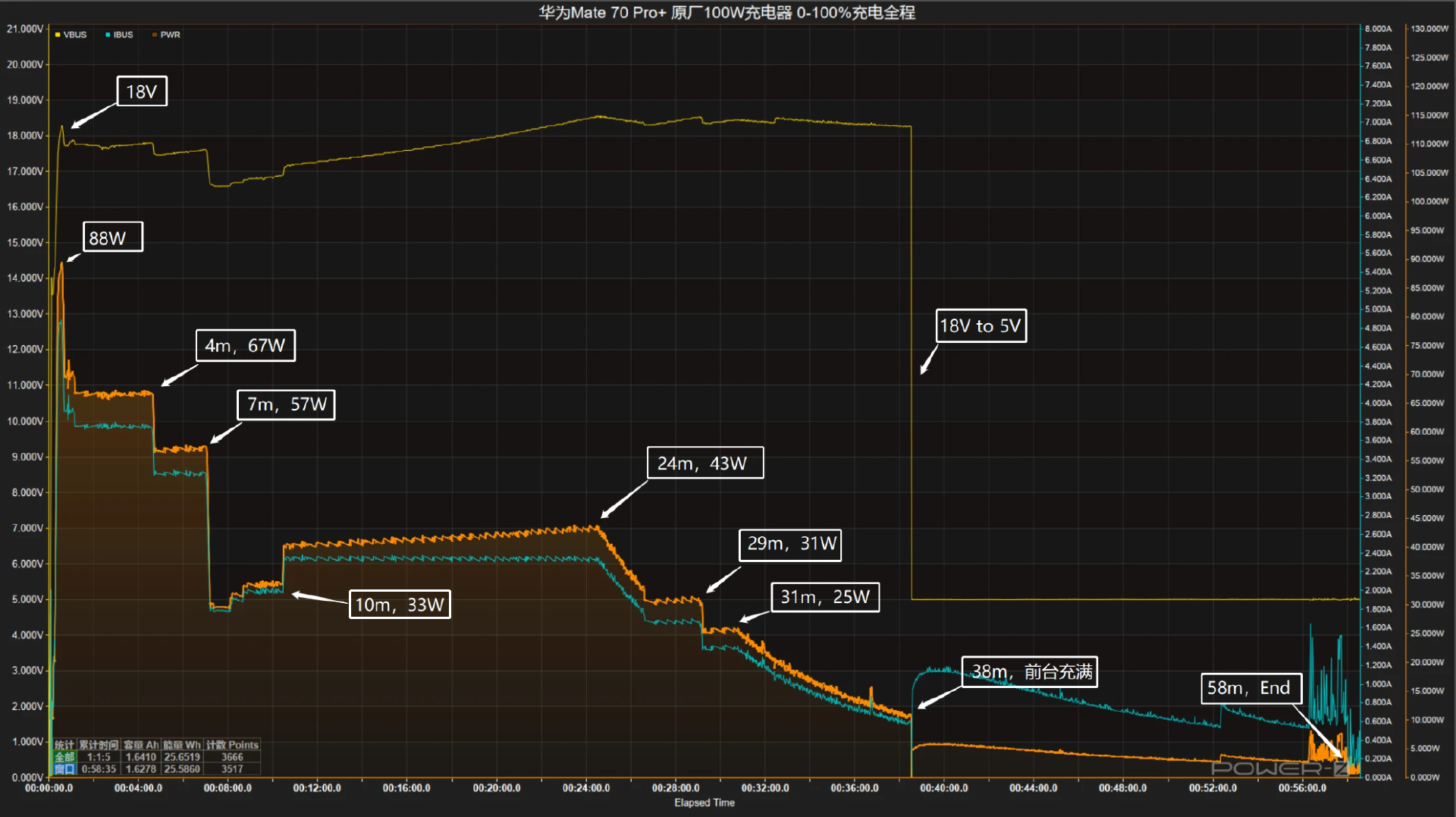The height and width of the screenshot is (817, 1456).
Task: Click the 1.000A current axis label
Action: (1379, 684)
